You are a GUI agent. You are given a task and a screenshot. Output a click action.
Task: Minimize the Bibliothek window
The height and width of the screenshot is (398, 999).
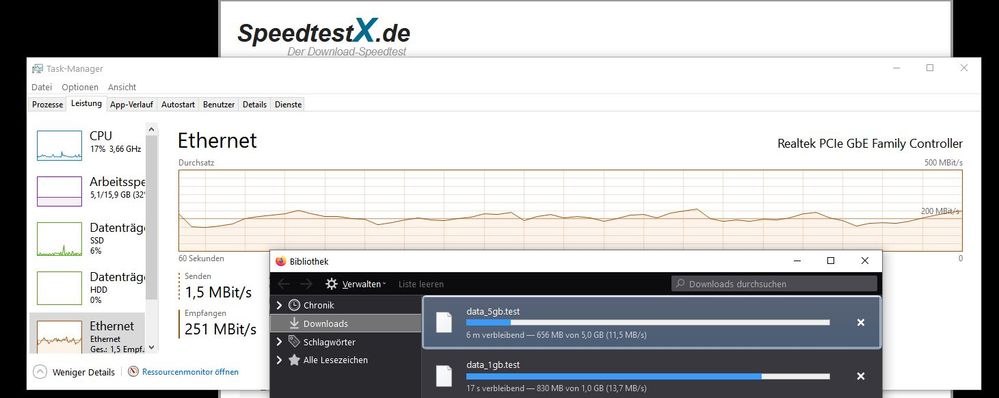tap(797, 260)
